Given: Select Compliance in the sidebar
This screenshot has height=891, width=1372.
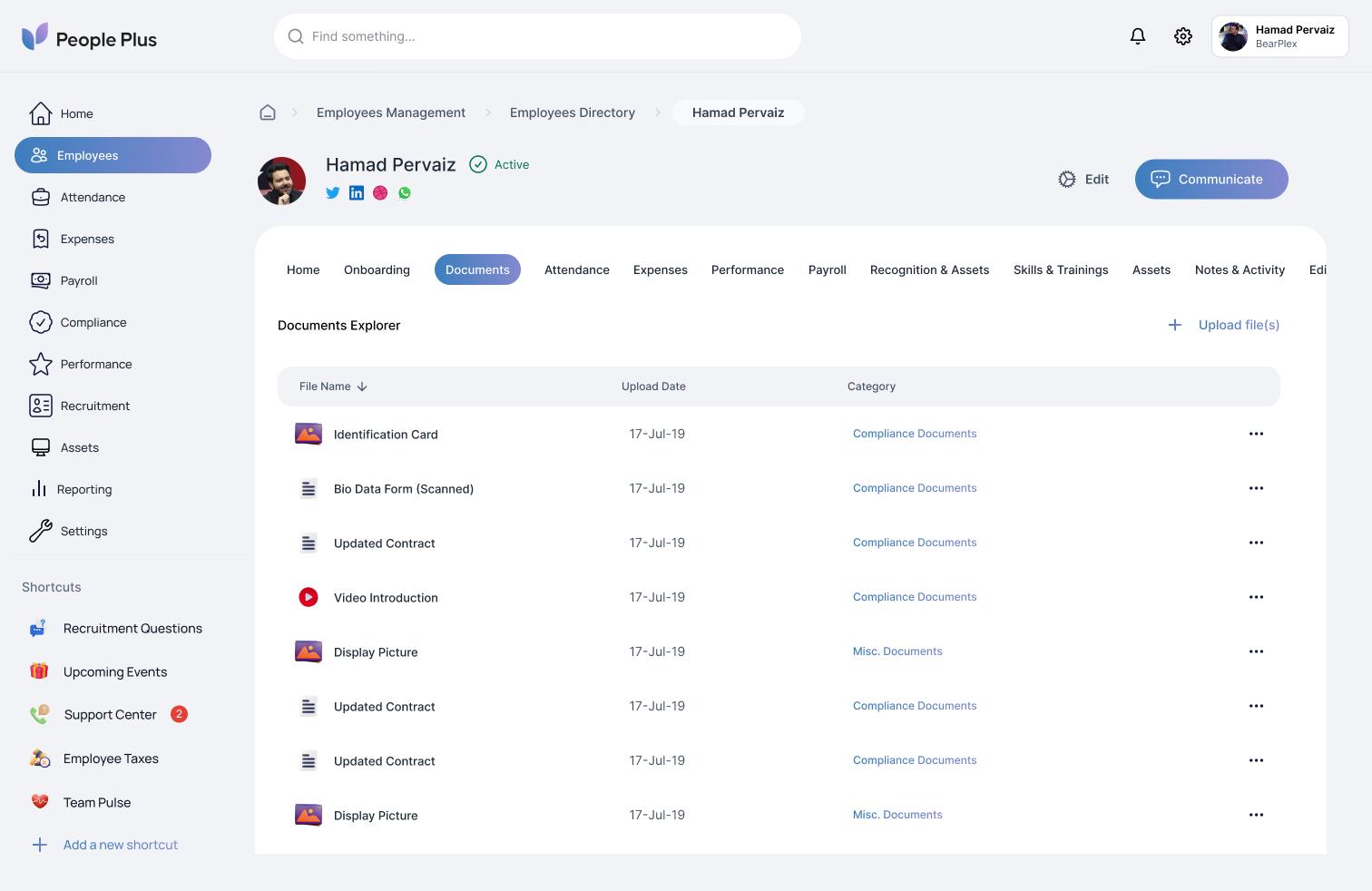Looking at the screenshot, I should (x=93, y=322).
